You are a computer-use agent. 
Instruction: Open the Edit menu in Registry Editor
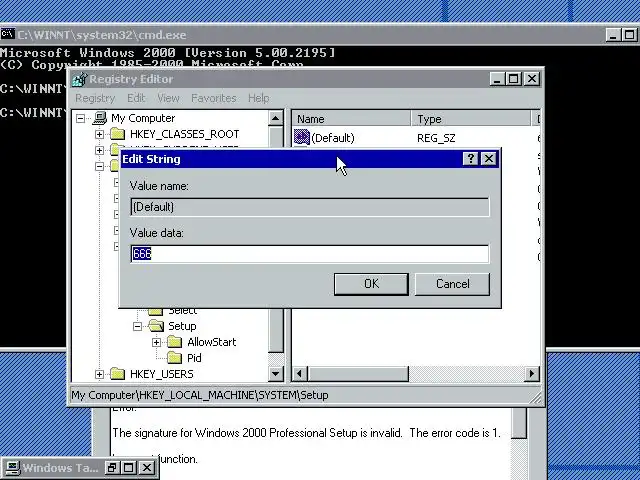[136, 98]
